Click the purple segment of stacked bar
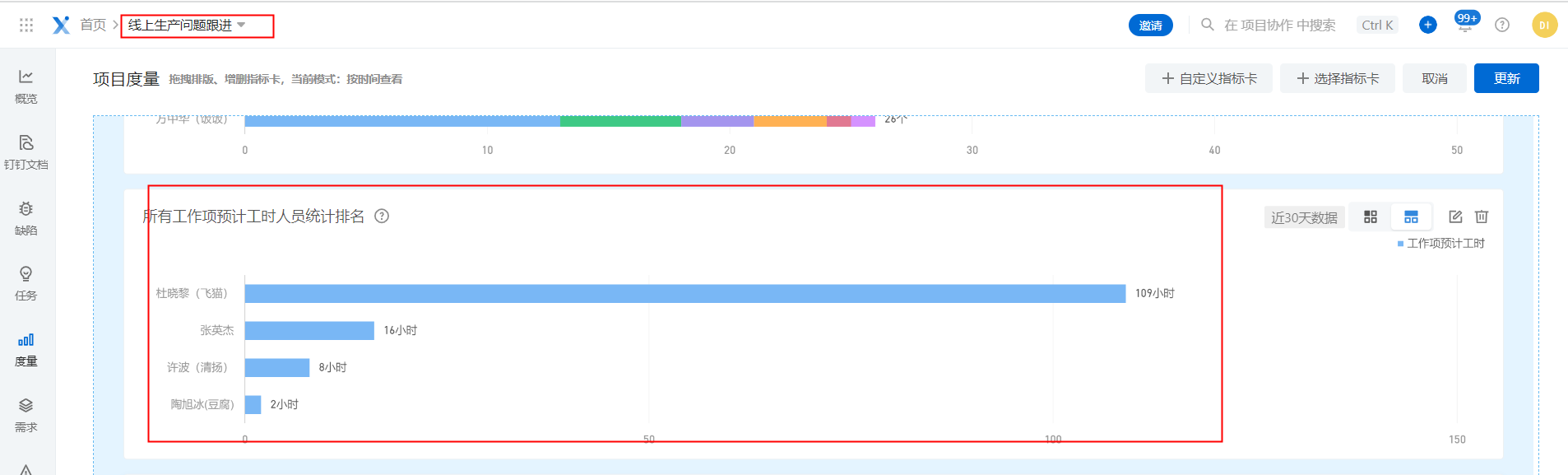 [x=717, y=121]
